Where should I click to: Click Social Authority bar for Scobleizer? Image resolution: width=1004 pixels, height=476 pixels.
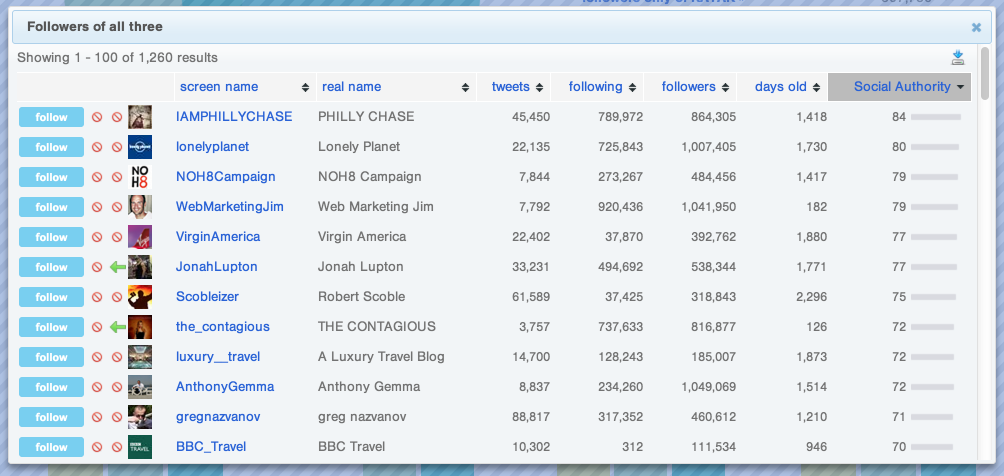tap(934, 297)
